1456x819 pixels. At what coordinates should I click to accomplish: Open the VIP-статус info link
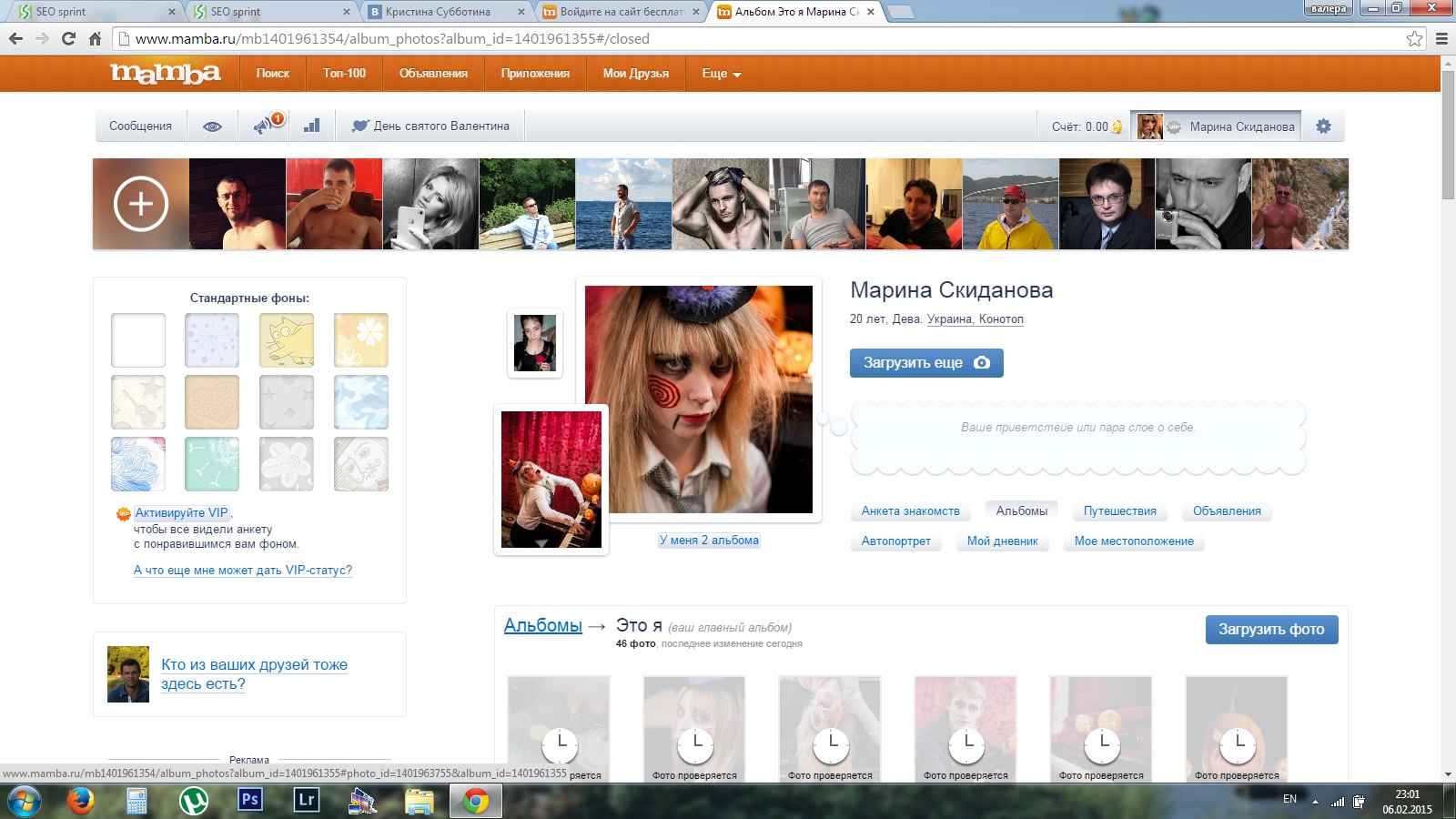point(243,571)
